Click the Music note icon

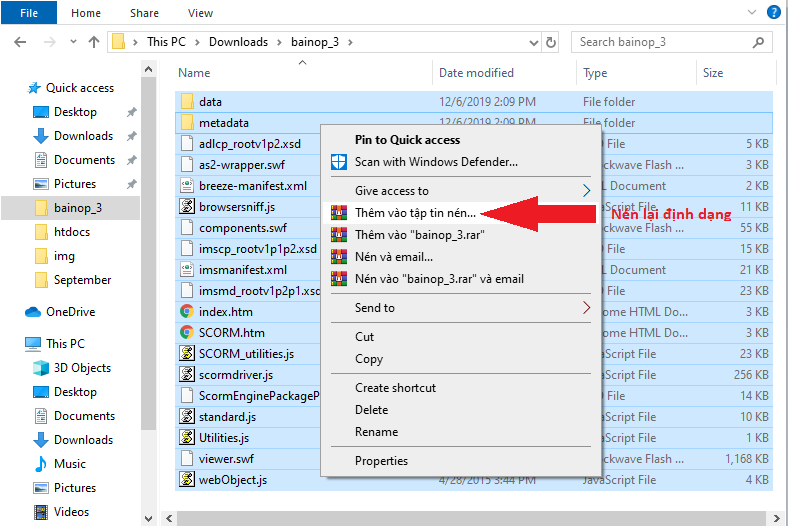(x=41, y=464)
